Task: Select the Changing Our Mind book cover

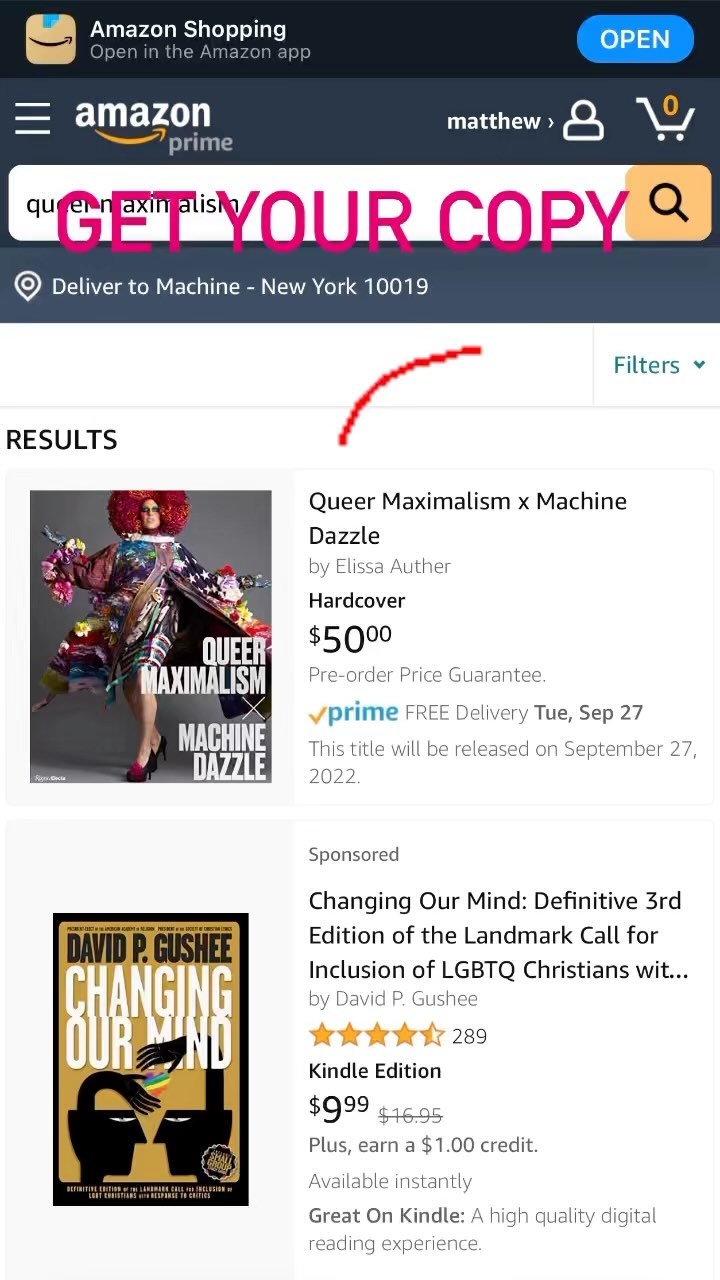Action: 151,1058
